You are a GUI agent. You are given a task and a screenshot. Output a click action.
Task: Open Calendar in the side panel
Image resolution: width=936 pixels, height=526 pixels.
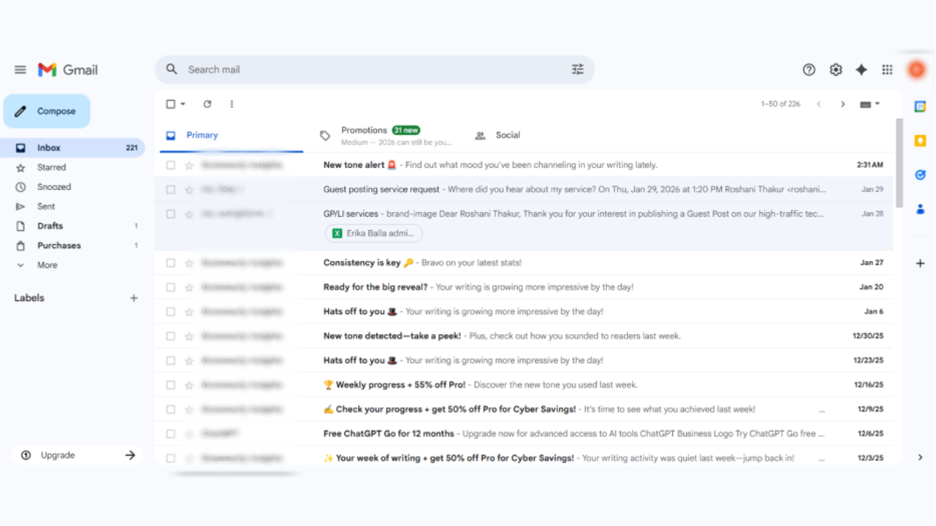(x=920, y=107)
